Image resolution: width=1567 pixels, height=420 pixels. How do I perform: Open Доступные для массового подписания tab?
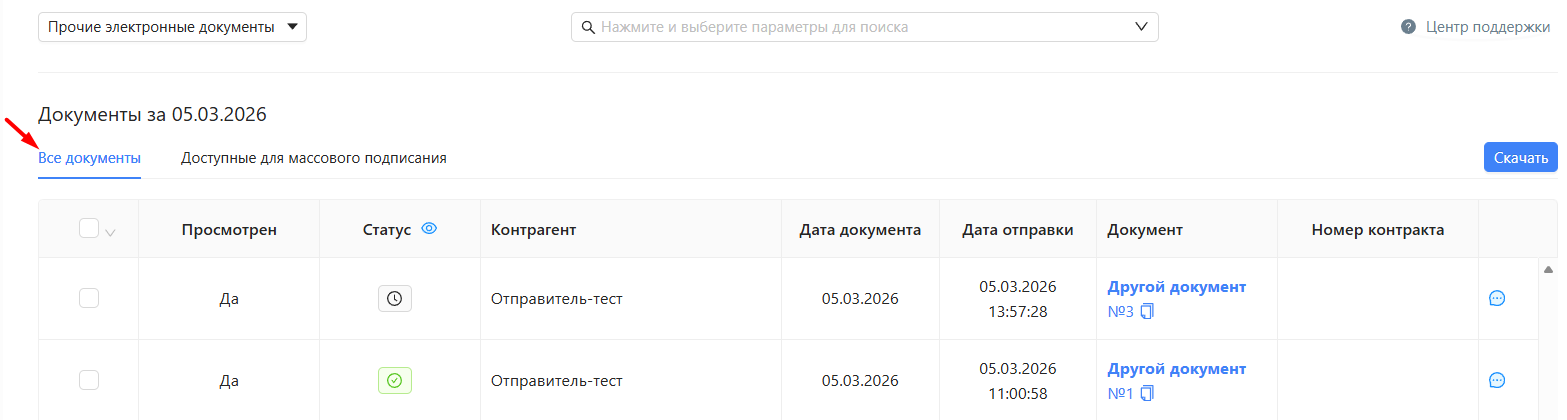[313, 158]
